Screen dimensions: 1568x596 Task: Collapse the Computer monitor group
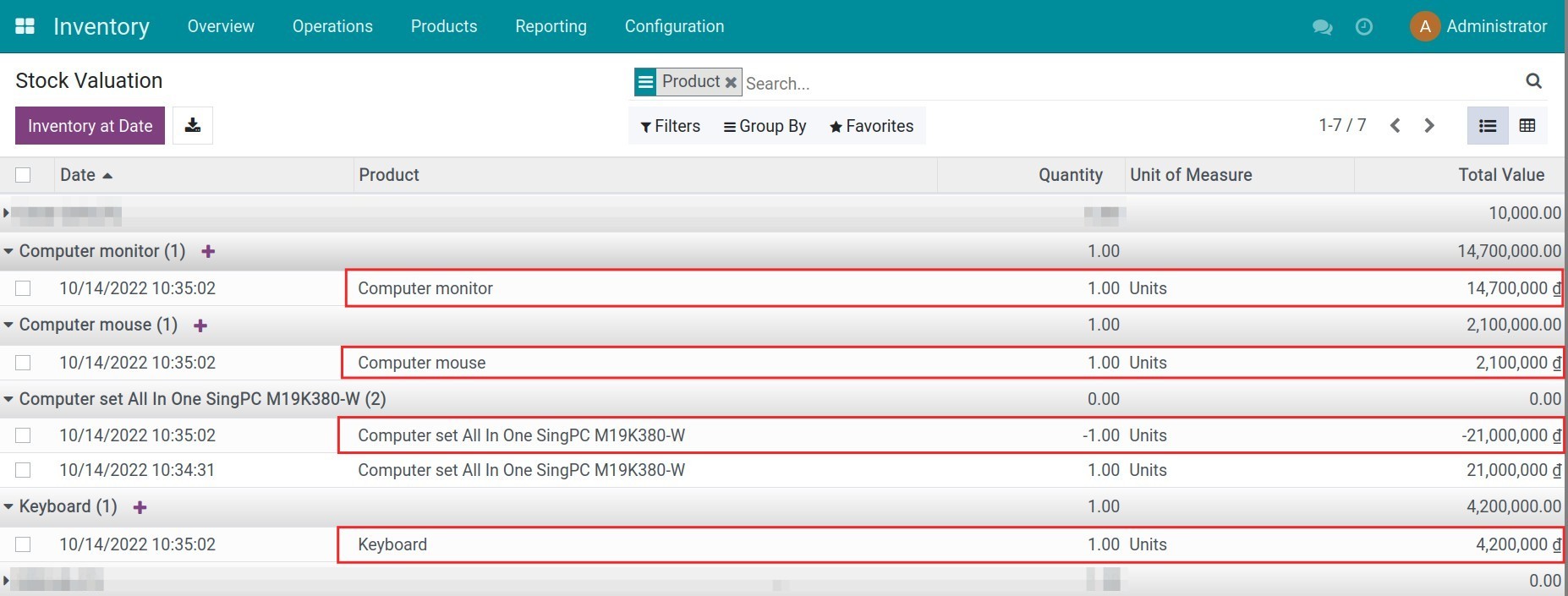(x=8, y=252)
